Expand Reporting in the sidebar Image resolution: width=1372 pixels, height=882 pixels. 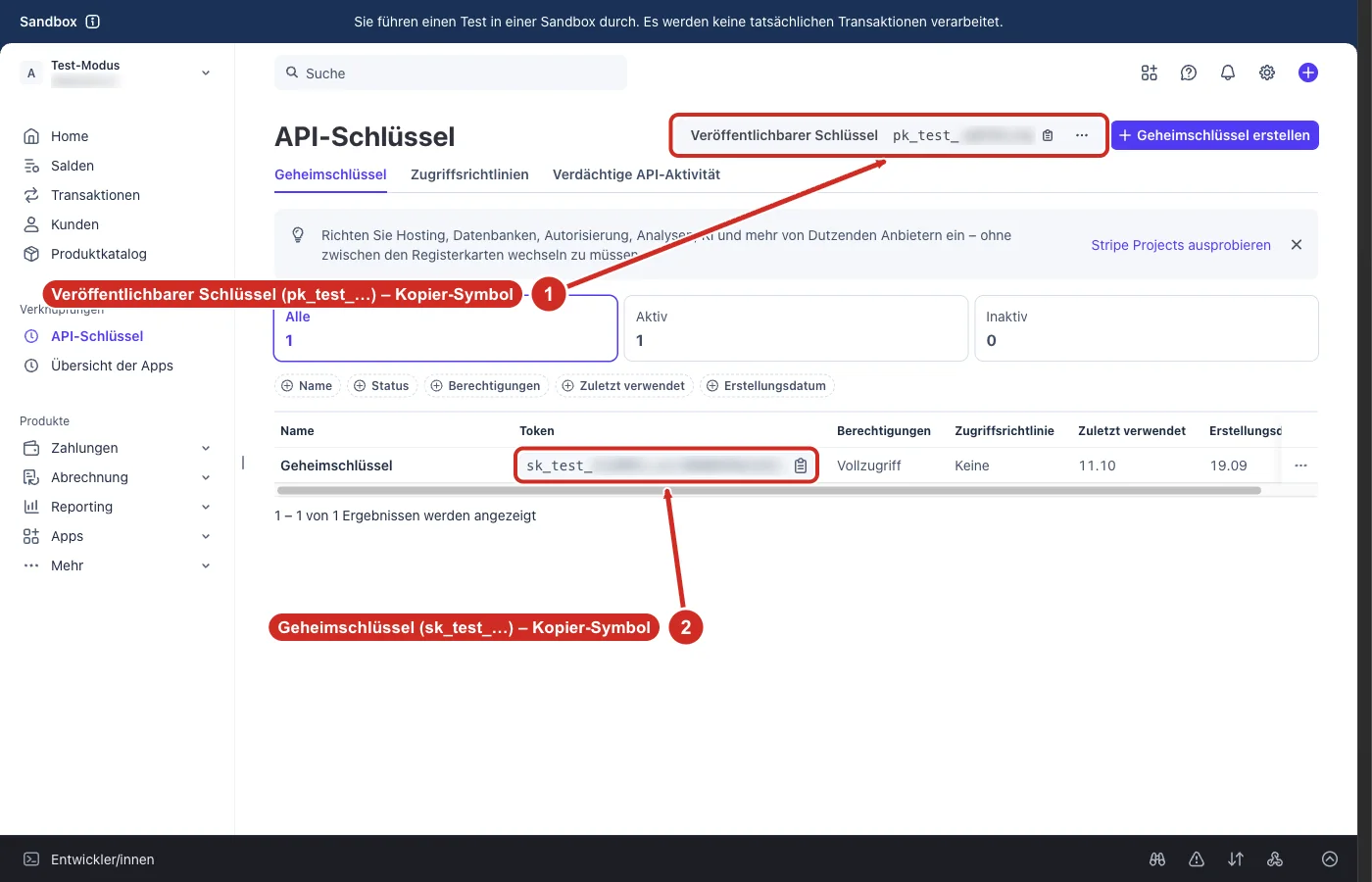pos(118,507)
